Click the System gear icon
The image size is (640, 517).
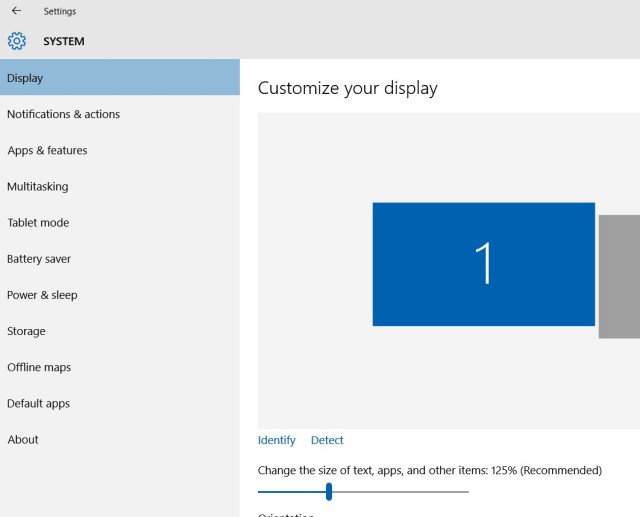tap(16, 41)
